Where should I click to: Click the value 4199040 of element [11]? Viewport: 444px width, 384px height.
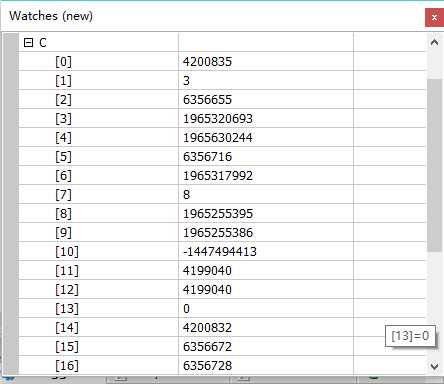207,271
